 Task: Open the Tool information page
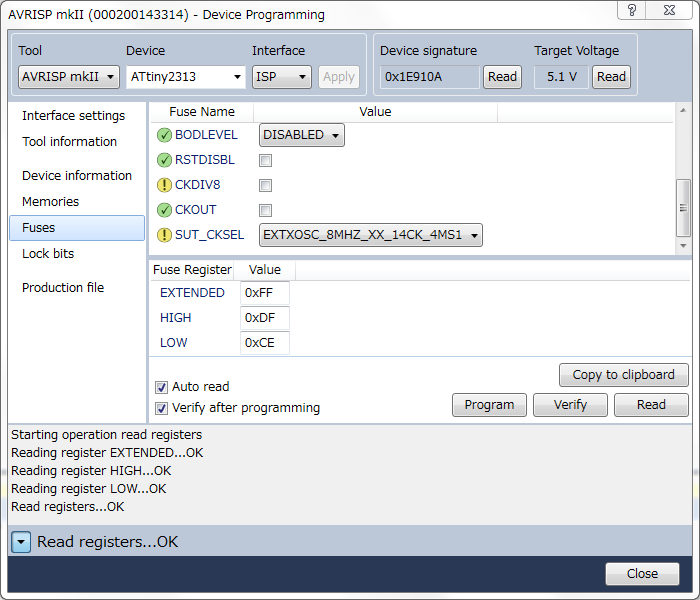point(70,142)
